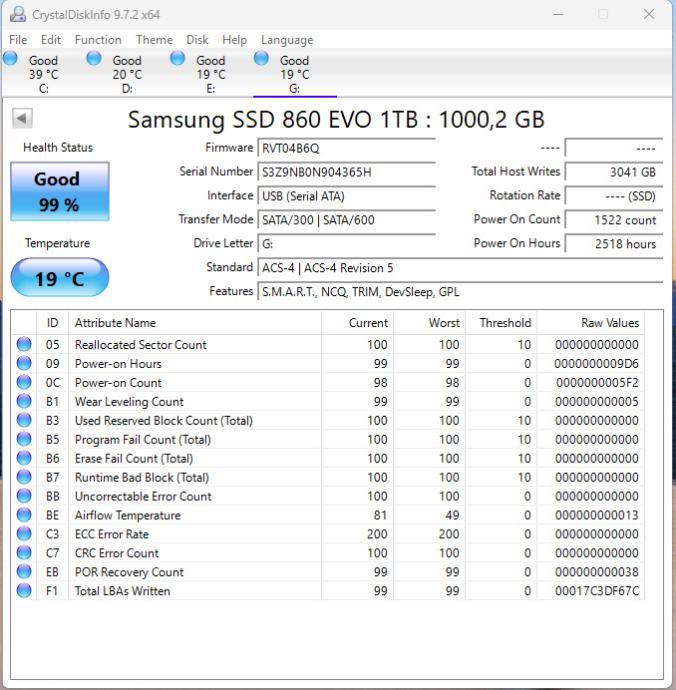This screenshot has height=690, width=676.
Task: Select the D: drive status icon
Action: 94,59
